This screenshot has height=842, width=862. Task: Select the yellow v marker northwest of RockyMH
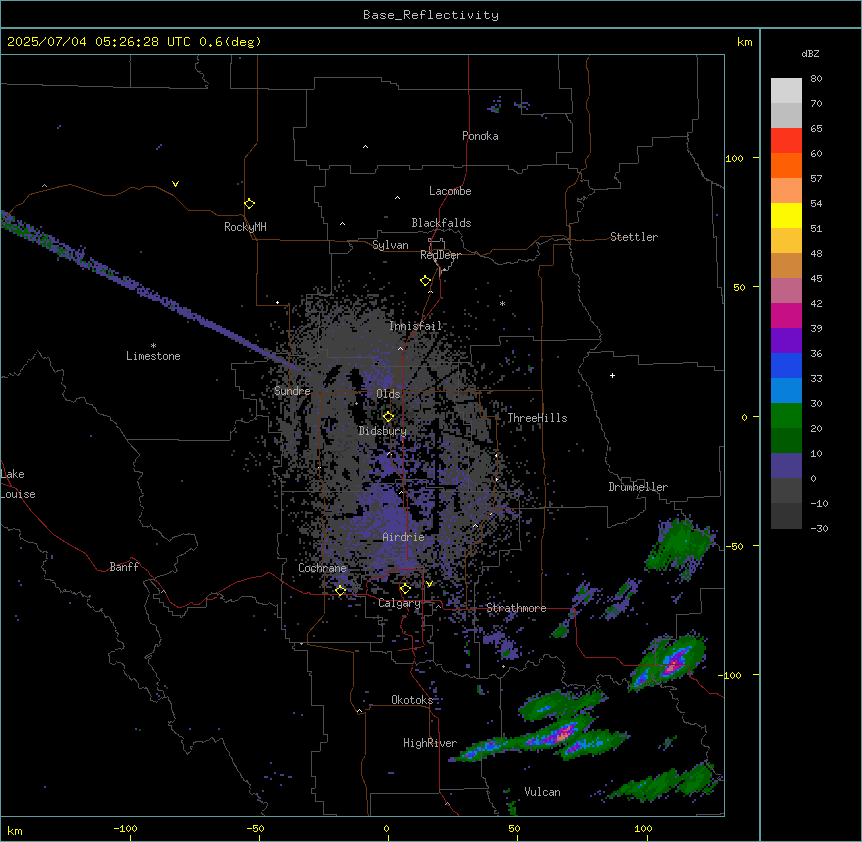click(175, 184)
